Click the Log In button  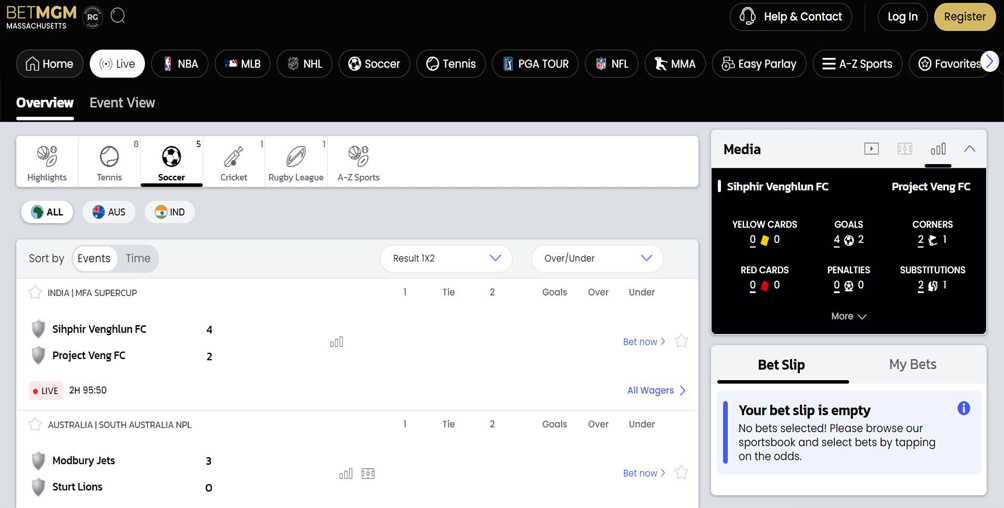click(902, 17)
